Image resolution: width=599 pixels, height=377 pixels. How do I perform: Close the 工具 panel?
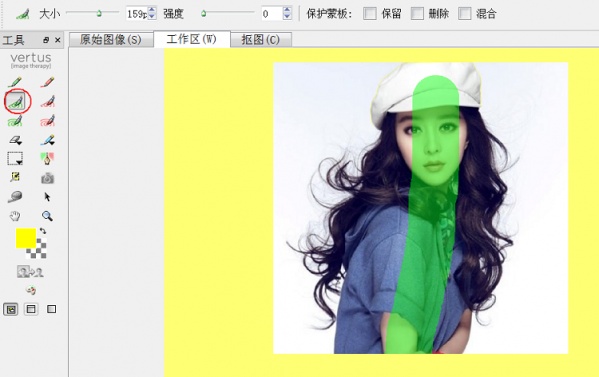pyautogui.click(x=58, y=40)
